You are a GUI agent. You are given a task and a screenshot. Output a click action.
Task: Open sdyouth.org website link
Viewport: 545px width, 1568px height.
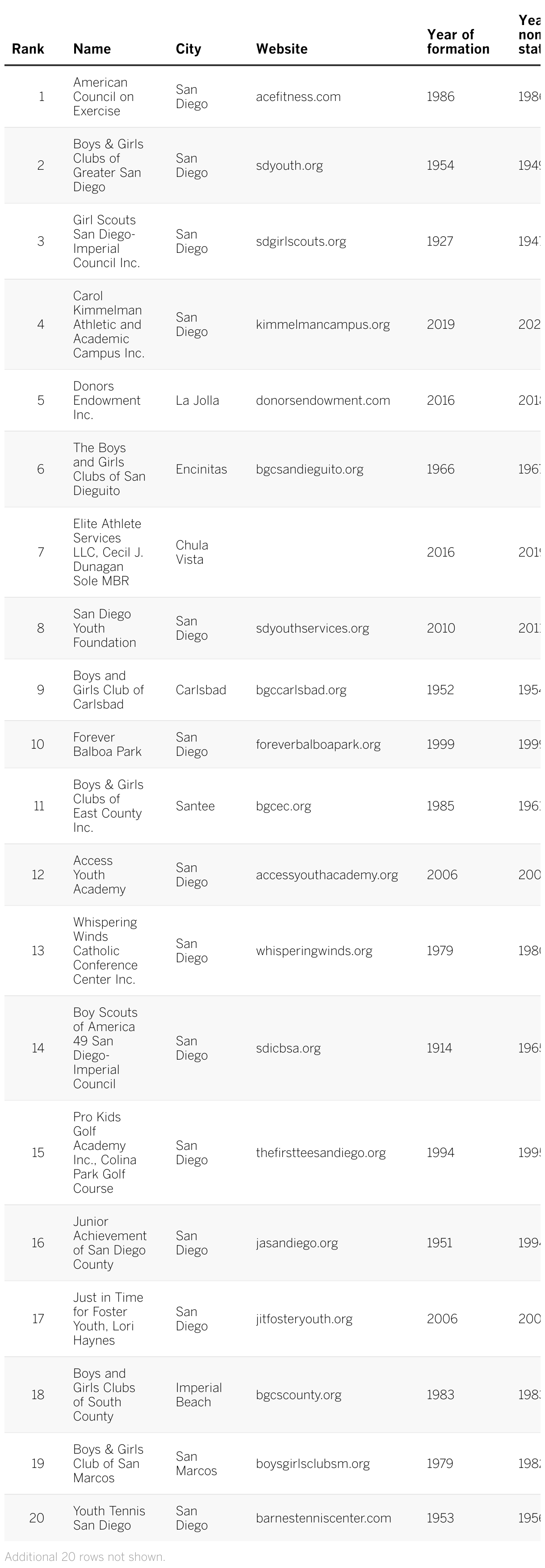(289, 166)
